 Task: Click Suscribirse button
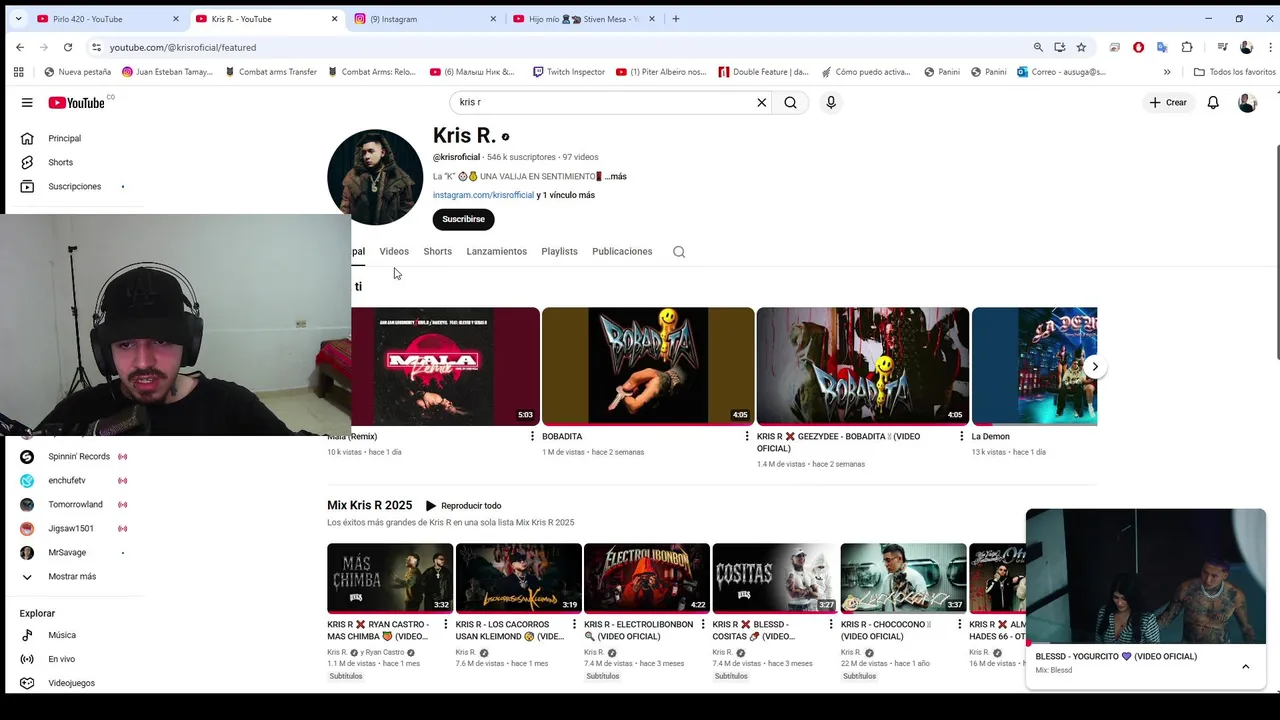[463, 219]
